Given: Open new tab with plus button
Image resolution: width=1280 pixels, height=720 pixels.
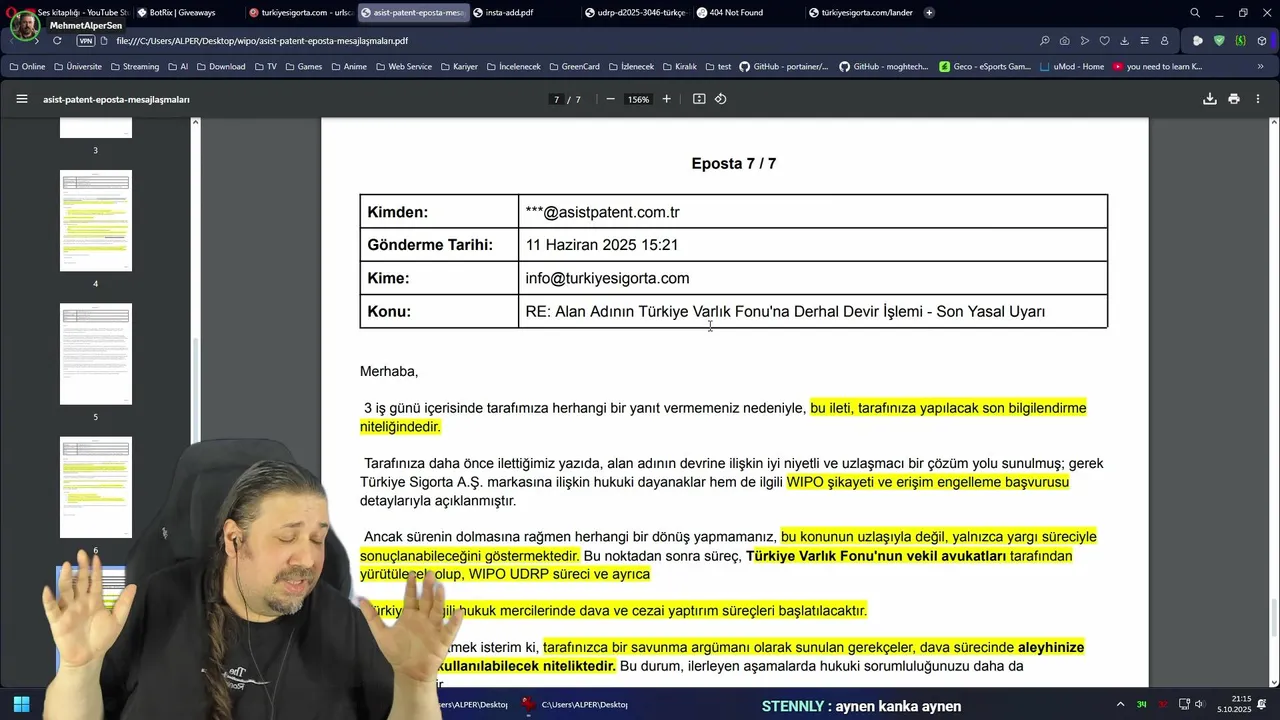Looking at the screenshot, I should [929, 13].
